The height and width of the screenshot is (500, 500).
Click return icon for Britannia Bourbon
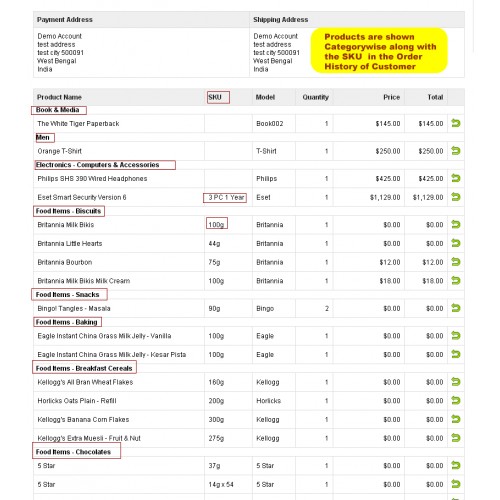[456, 262]
